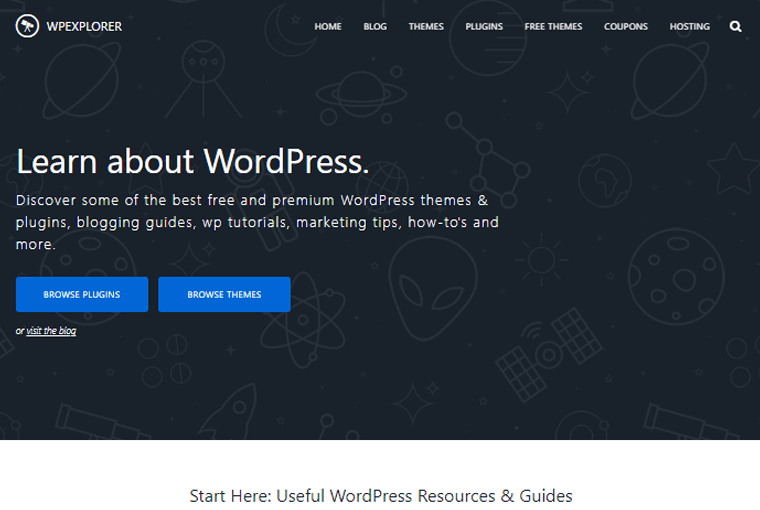Navigate to the Free Themes page
This screenshot has width=760, height=510.
[x=553, y=27]
